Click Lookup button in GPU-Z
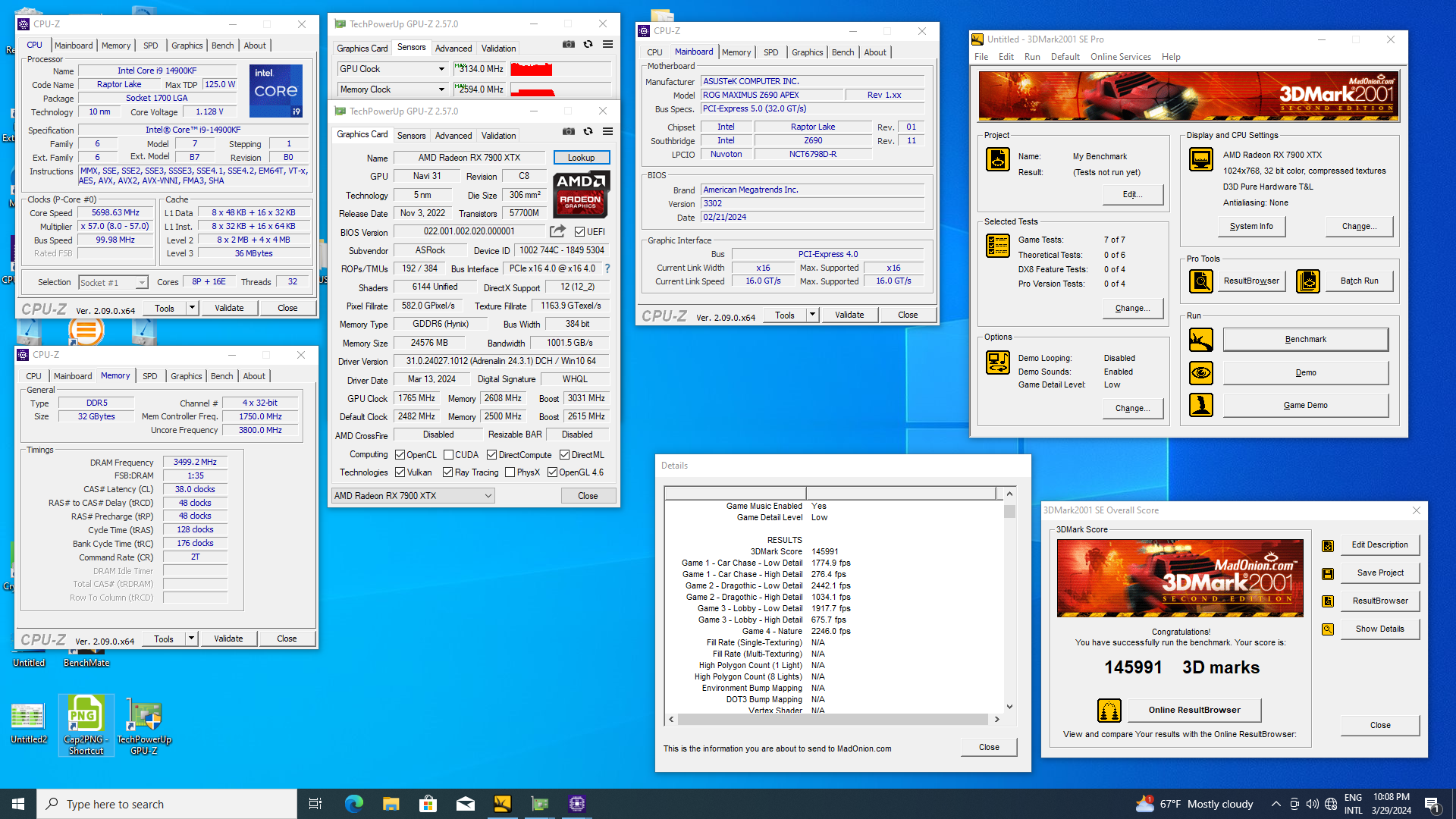This screenshot has height=819, width=1456. tap(581, 158)
